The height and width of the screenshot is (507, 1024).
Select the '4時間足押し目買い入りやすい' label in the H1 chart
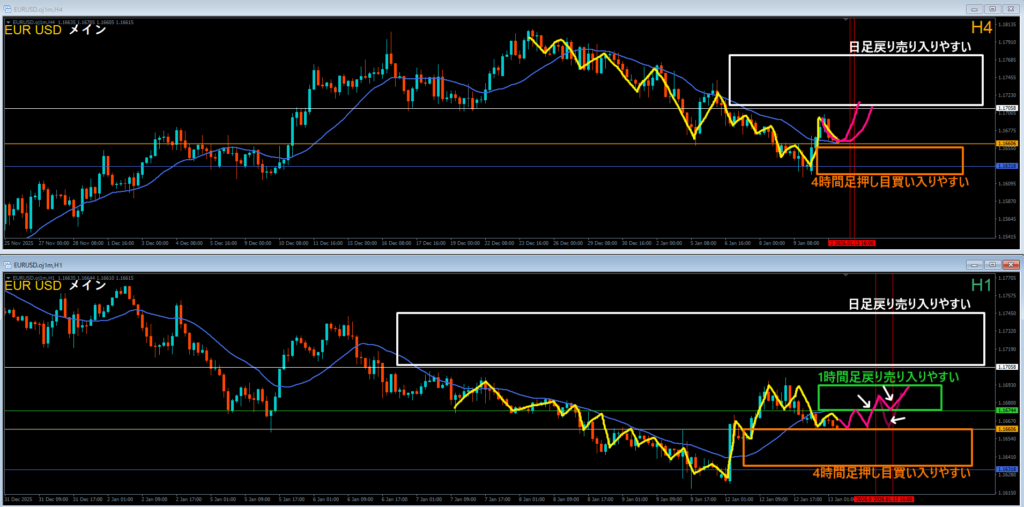(891, 472)
